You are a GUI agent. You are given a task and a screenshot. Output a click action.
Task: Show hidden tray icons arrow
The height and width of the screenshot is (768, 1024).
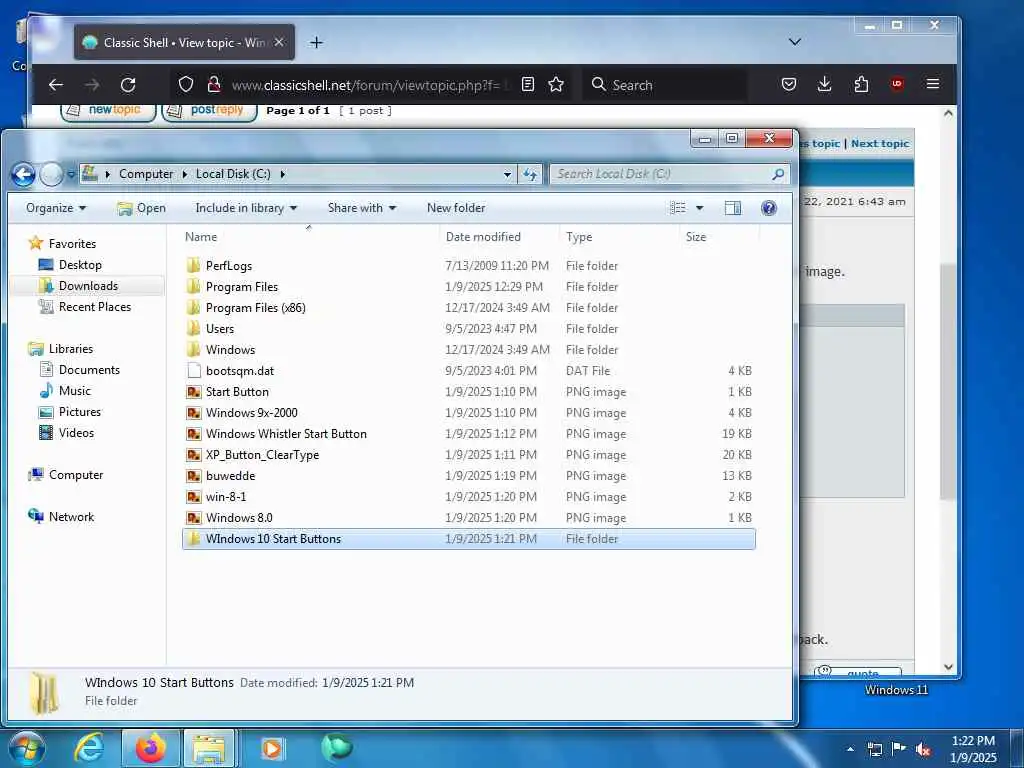click(850, 749)
